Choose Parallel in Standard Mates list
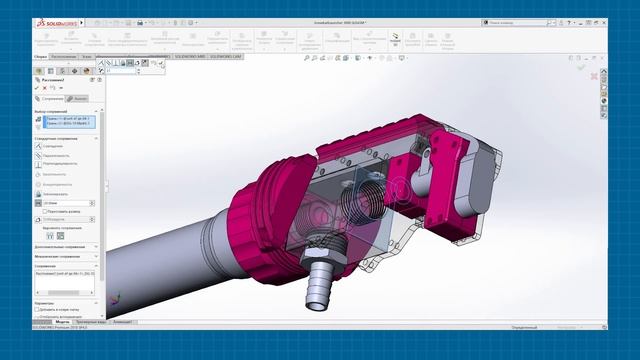Viewport: 640px width, 360px height. coord(56,156)
